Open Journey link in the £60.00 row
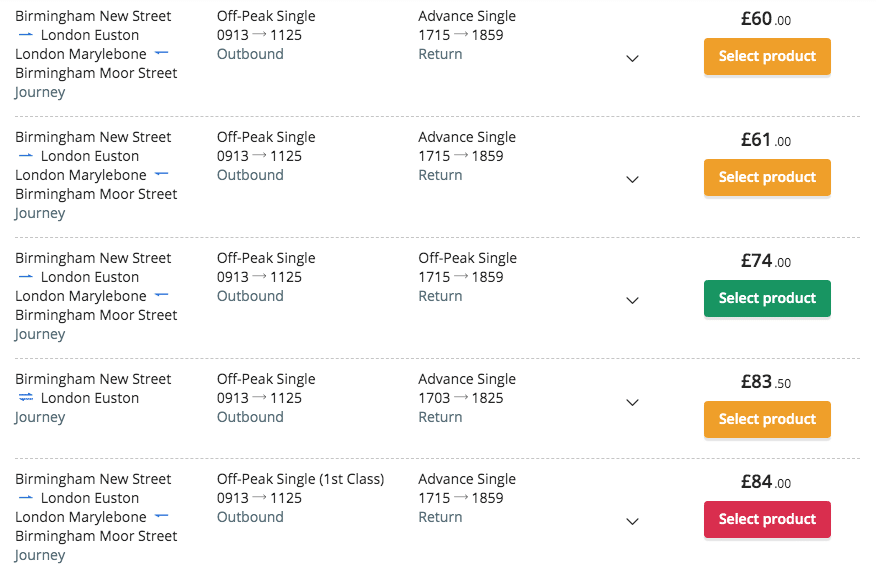876x574 pixels. click(x=40, y=92)
